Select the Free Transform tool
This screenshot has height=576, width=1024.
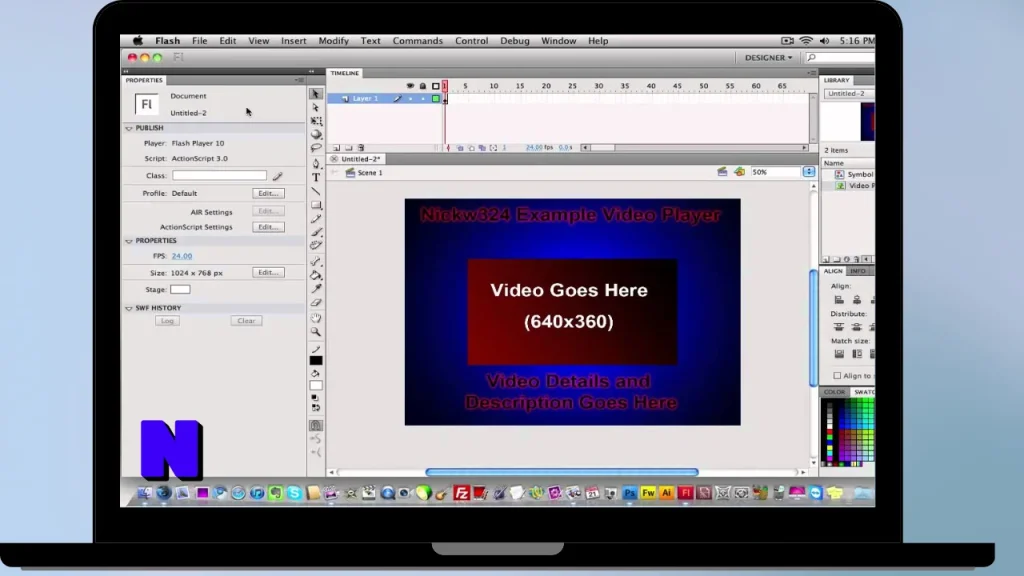click(x=316, y=121)
